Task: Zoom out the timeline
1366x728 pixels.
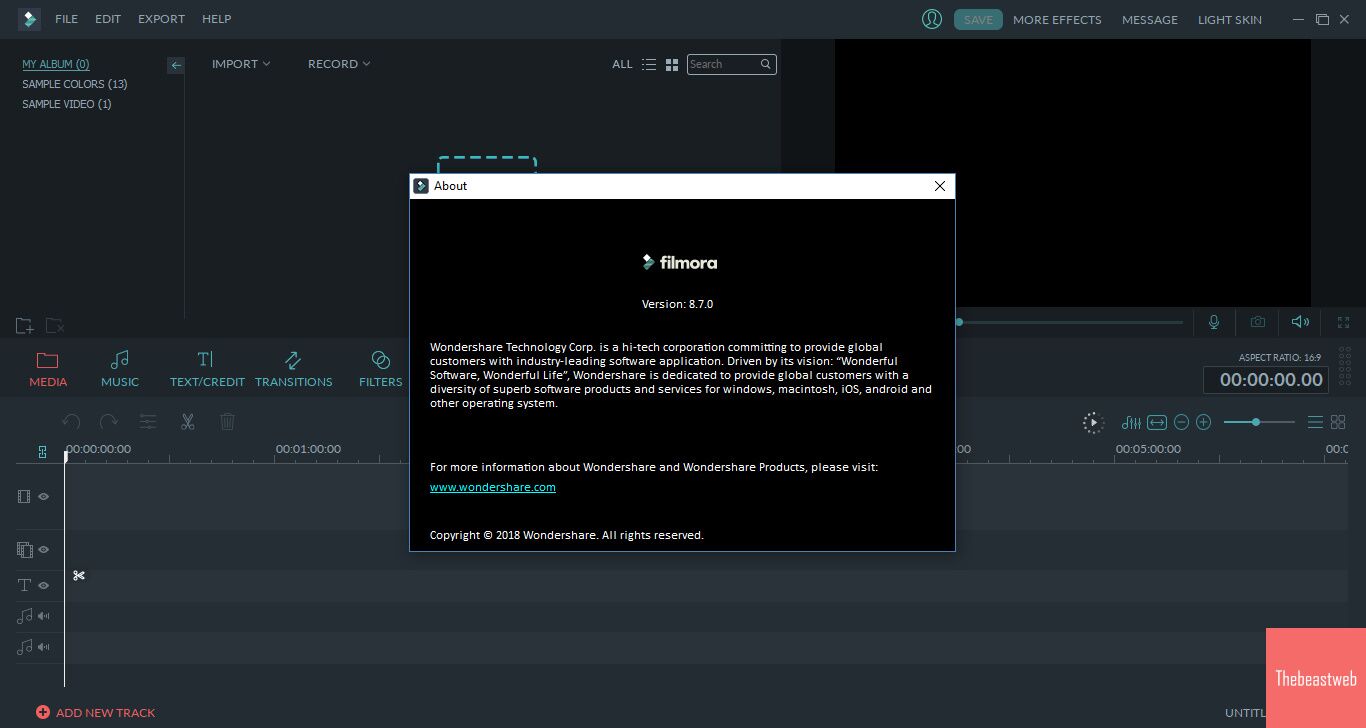Action: tap(1181, 423)
